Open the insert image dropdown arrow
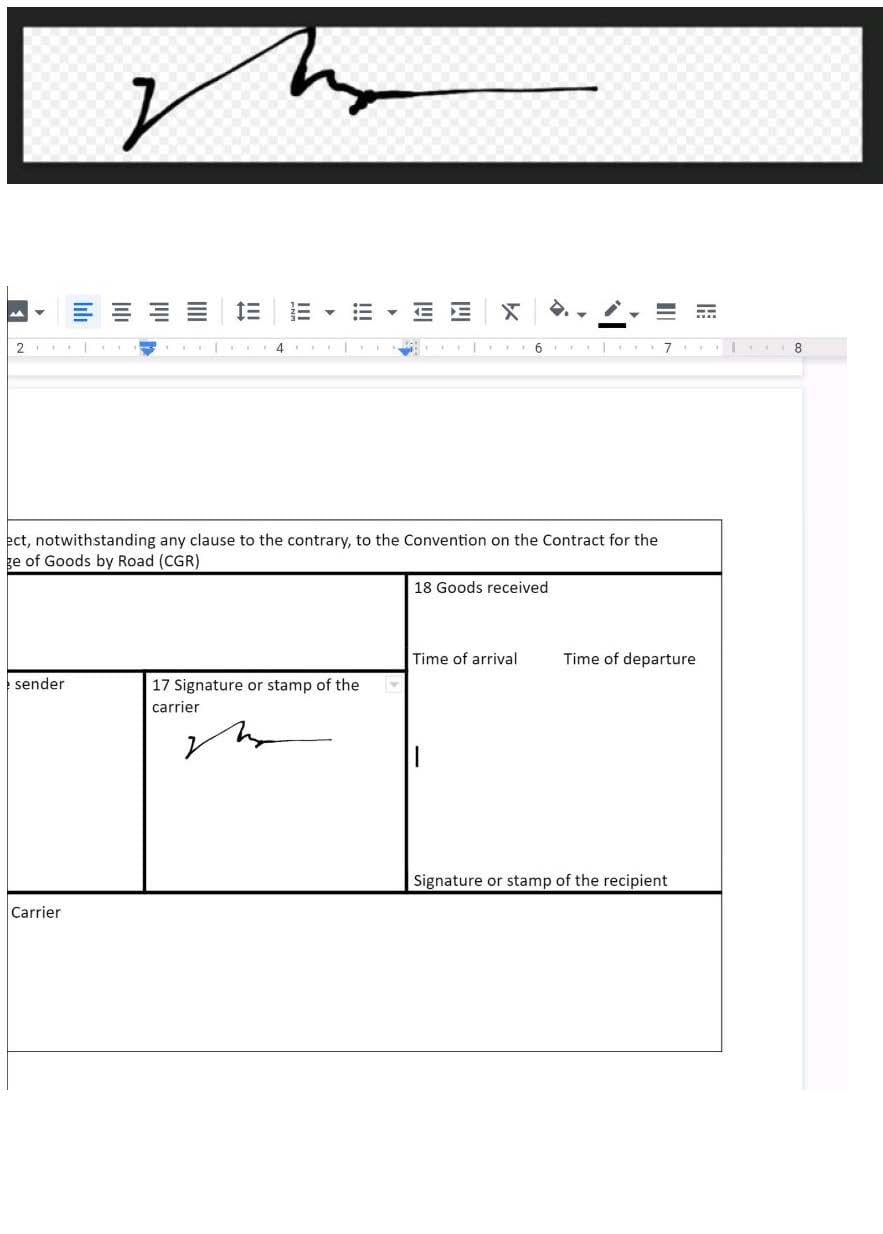The width and height of the screenshot is (883, 1234). [x=40, y=312]
